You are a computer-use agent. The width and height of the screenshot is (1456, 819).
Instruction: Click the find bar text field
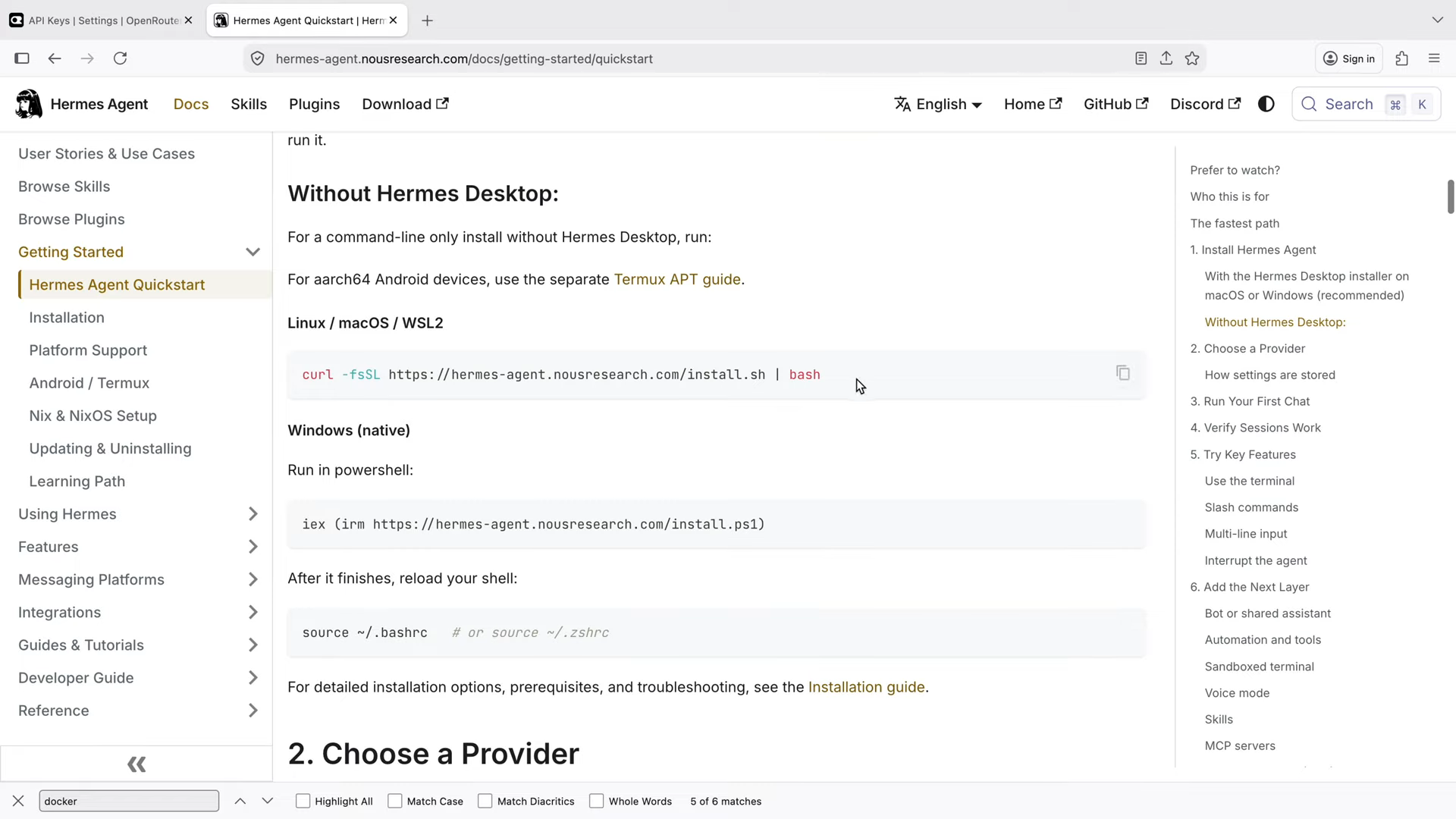[x=129, y=801]
